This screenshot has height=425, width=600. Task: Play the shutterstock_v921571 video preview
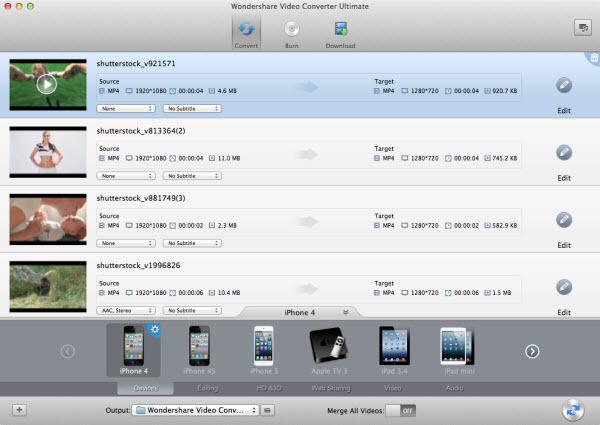(x=47, y=84)
